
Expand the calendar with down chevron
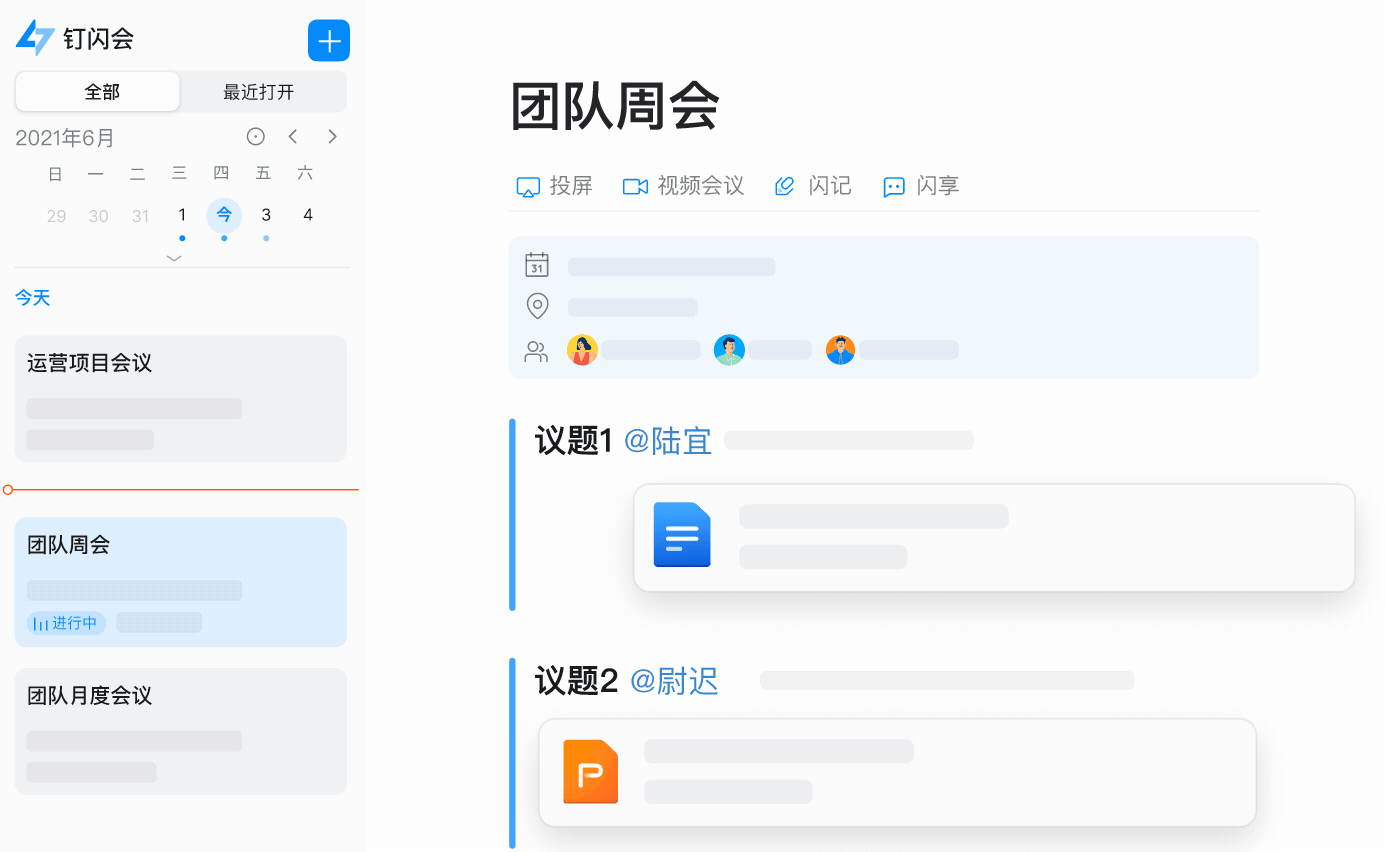174,258
